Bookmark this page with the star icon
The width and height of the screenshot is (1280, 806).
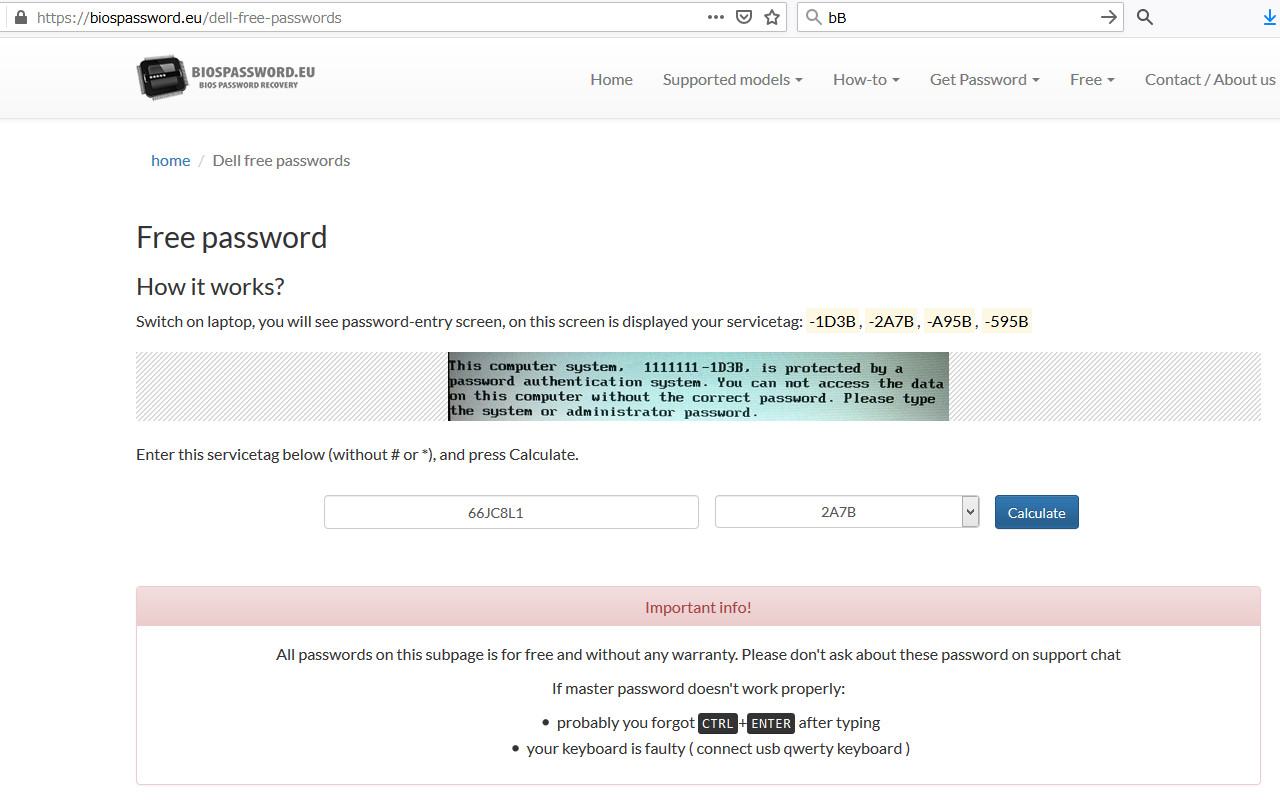coord(772,17)
